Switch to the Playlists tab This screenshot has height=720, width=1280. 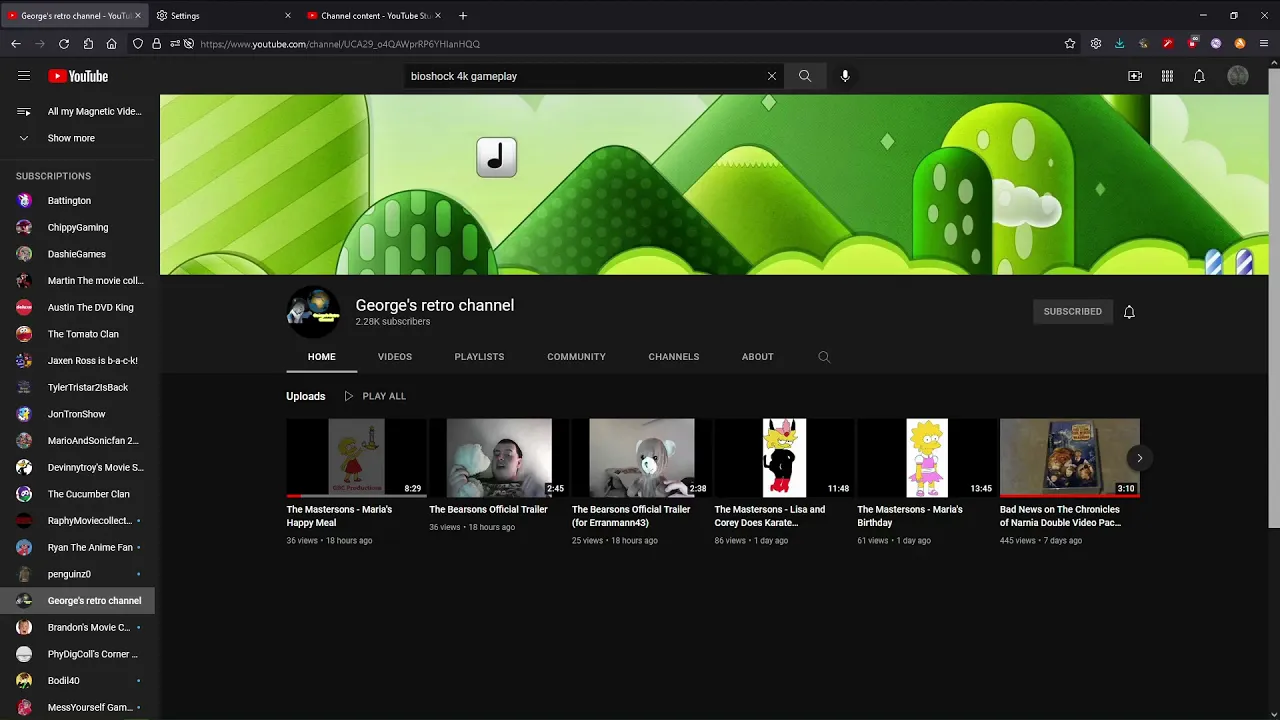point(479,357)
